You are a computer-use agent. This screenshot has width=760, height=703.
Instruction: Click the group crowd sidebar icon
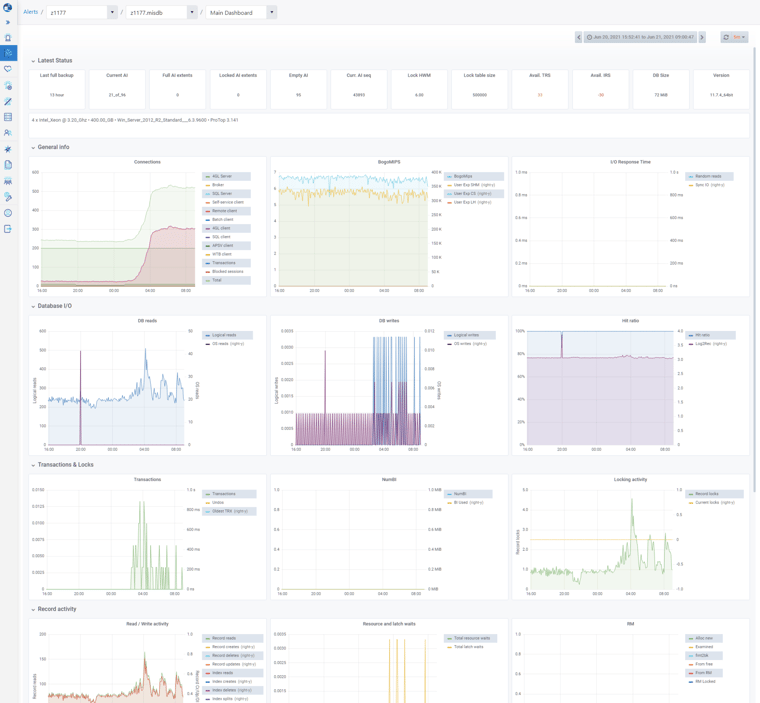coord(8,181)
